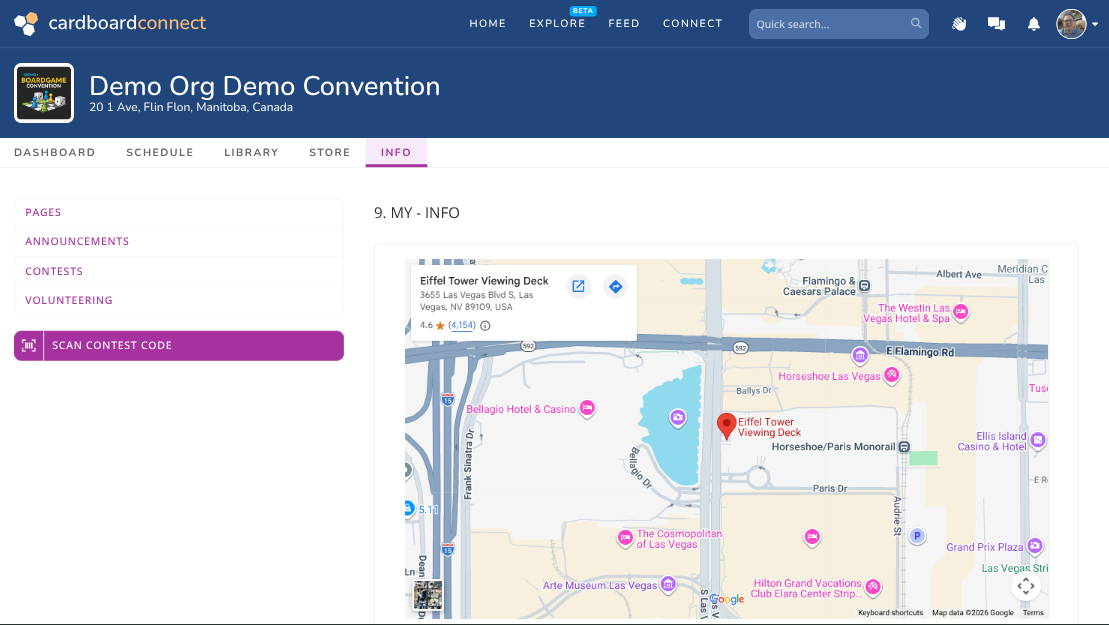Click the E Flamingo Rd marker icon
1109x625 pixels.
(x=860, y=355)
